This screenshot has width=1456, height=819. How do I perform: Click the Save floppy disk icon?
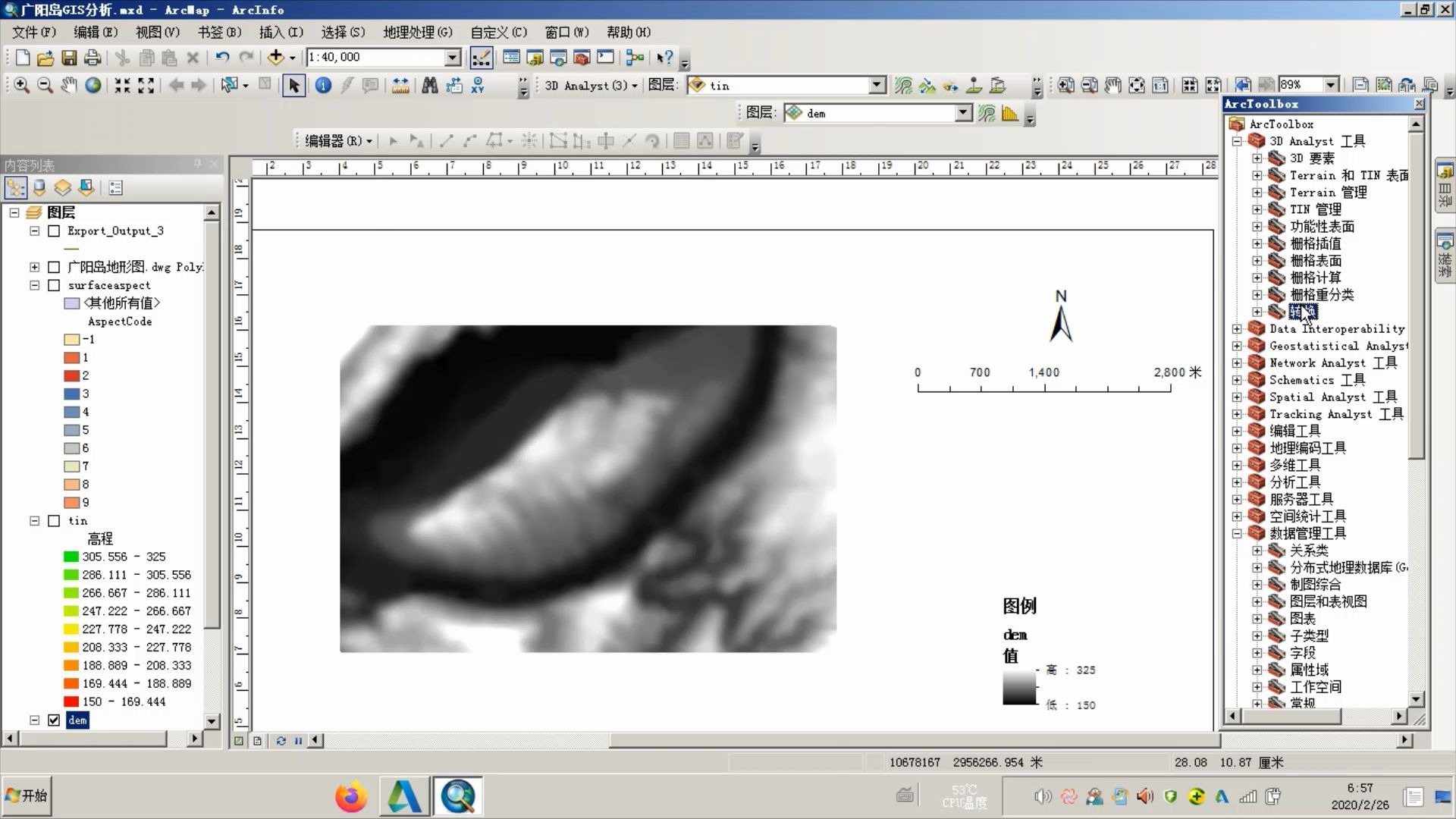(x=69, y=58)
